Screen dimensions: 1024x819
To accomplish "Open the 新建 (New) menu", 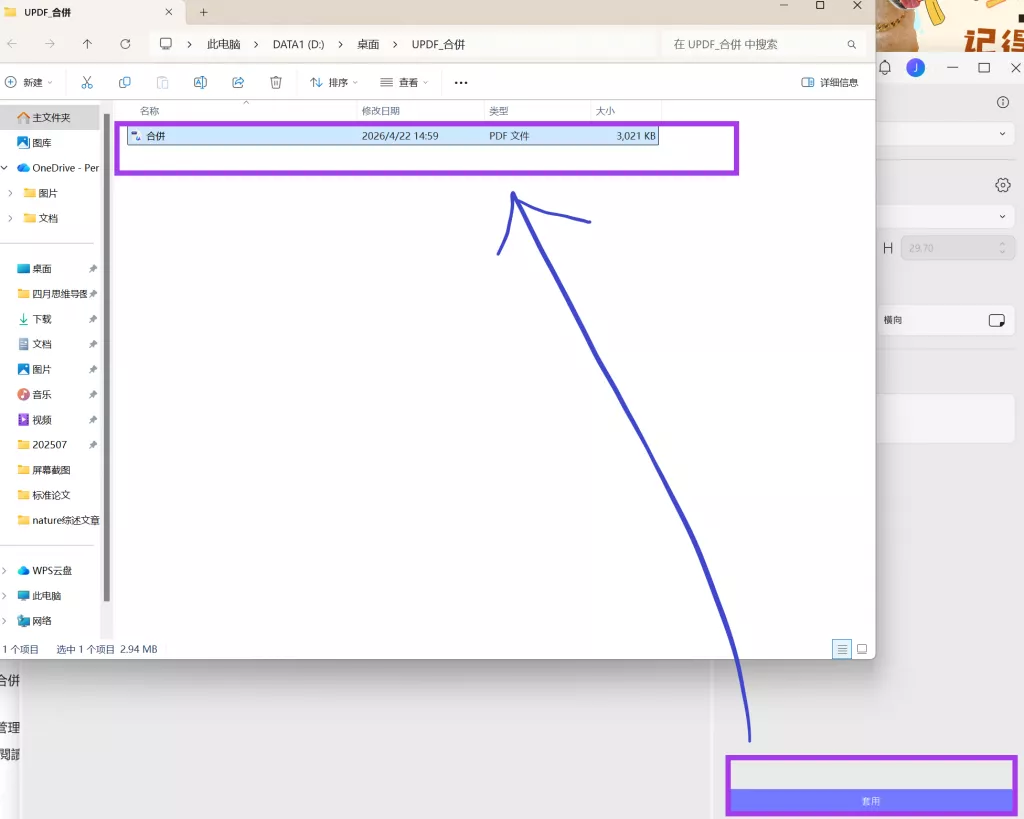I will click(x=29, y=82).
